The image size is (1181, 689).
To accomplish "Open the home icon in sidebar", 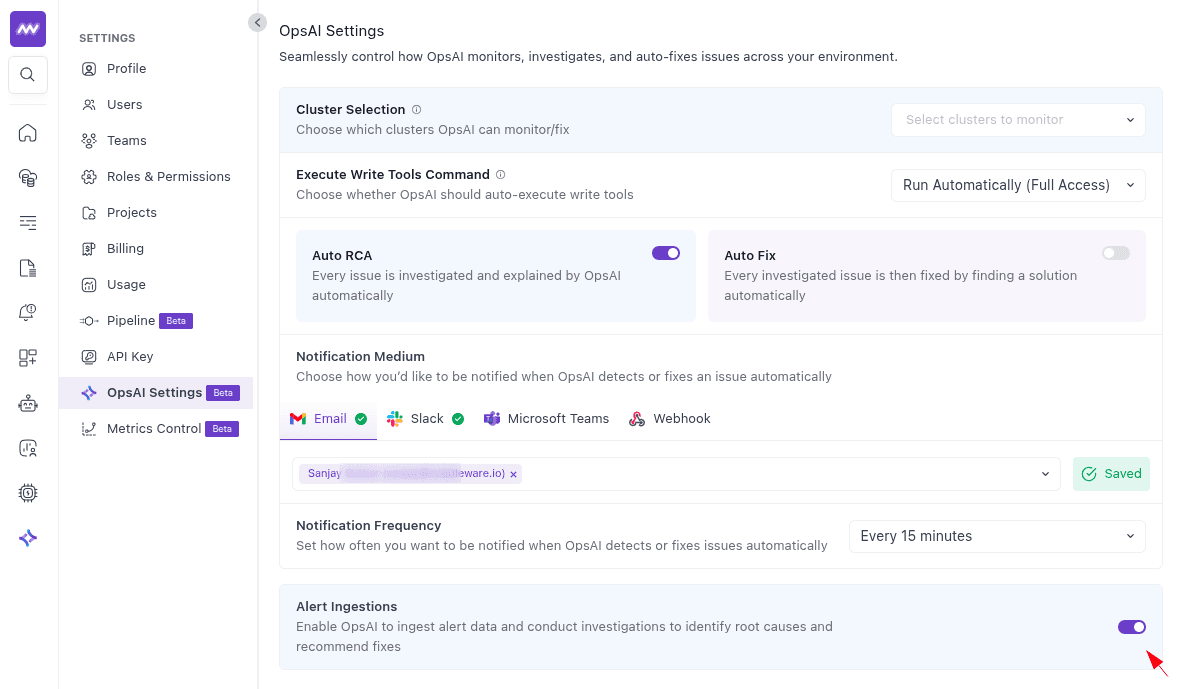I will click(x=28, y=133).
